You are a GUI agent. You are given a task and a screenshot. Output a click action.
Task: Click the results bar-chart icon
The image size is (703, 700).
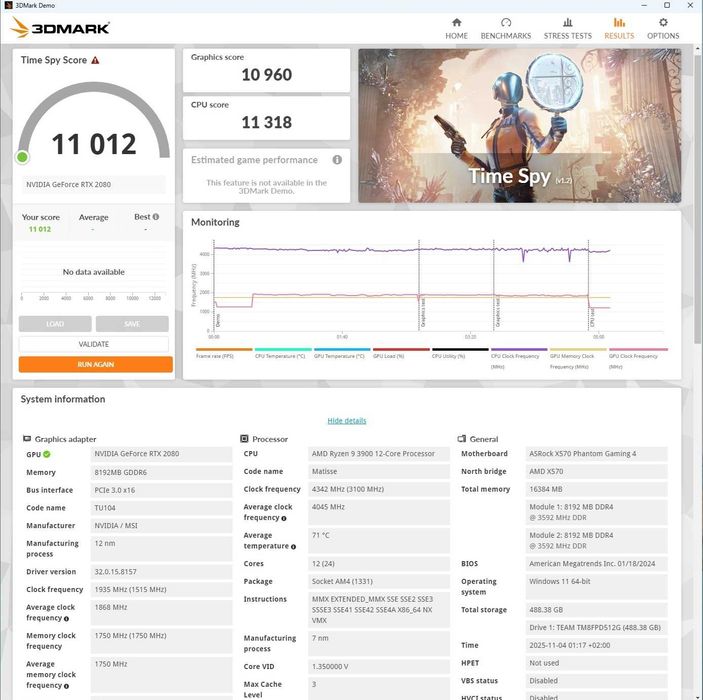(x=619, y=22)
